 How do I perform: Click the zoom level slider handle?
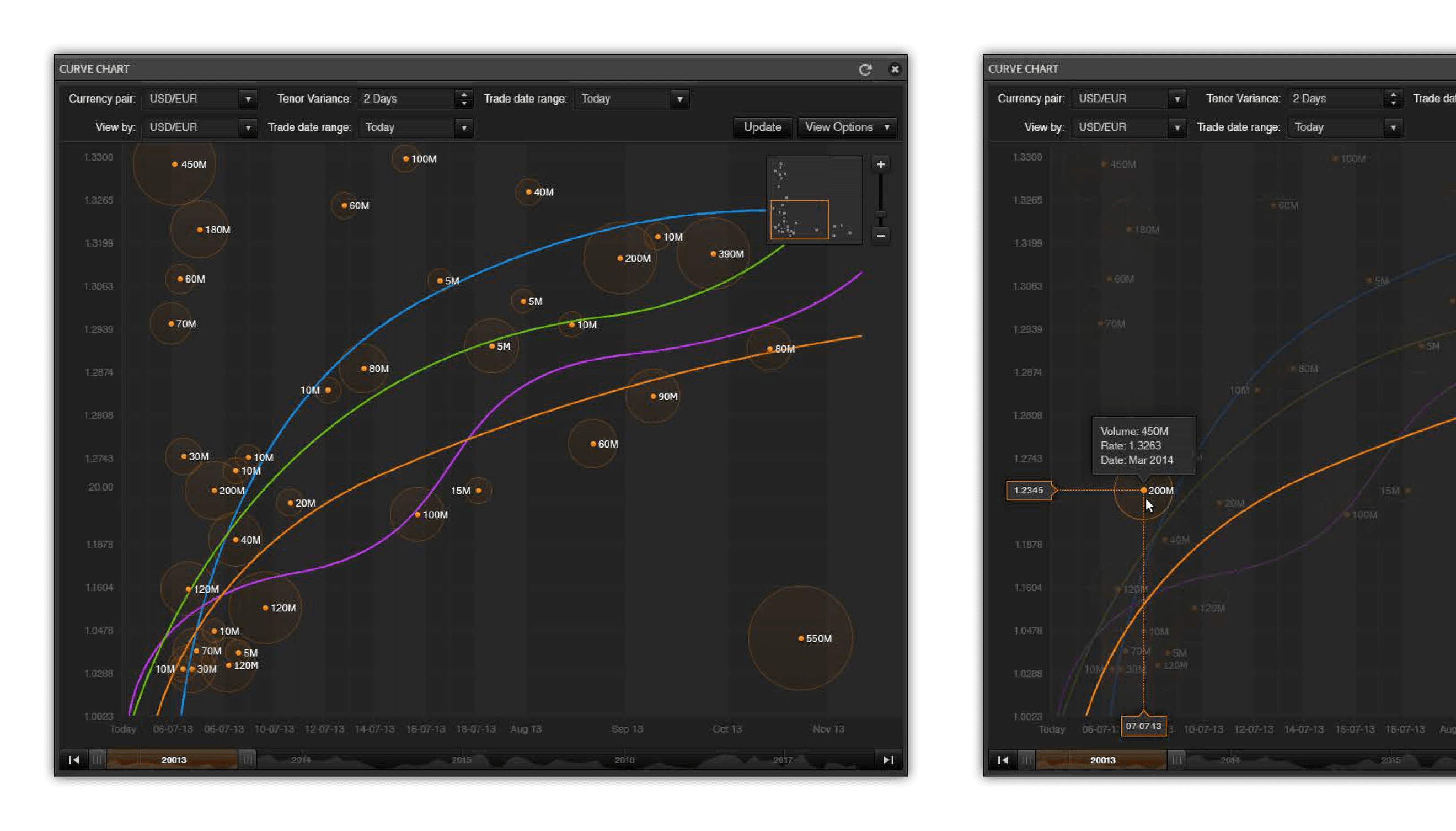pos(881,215)
